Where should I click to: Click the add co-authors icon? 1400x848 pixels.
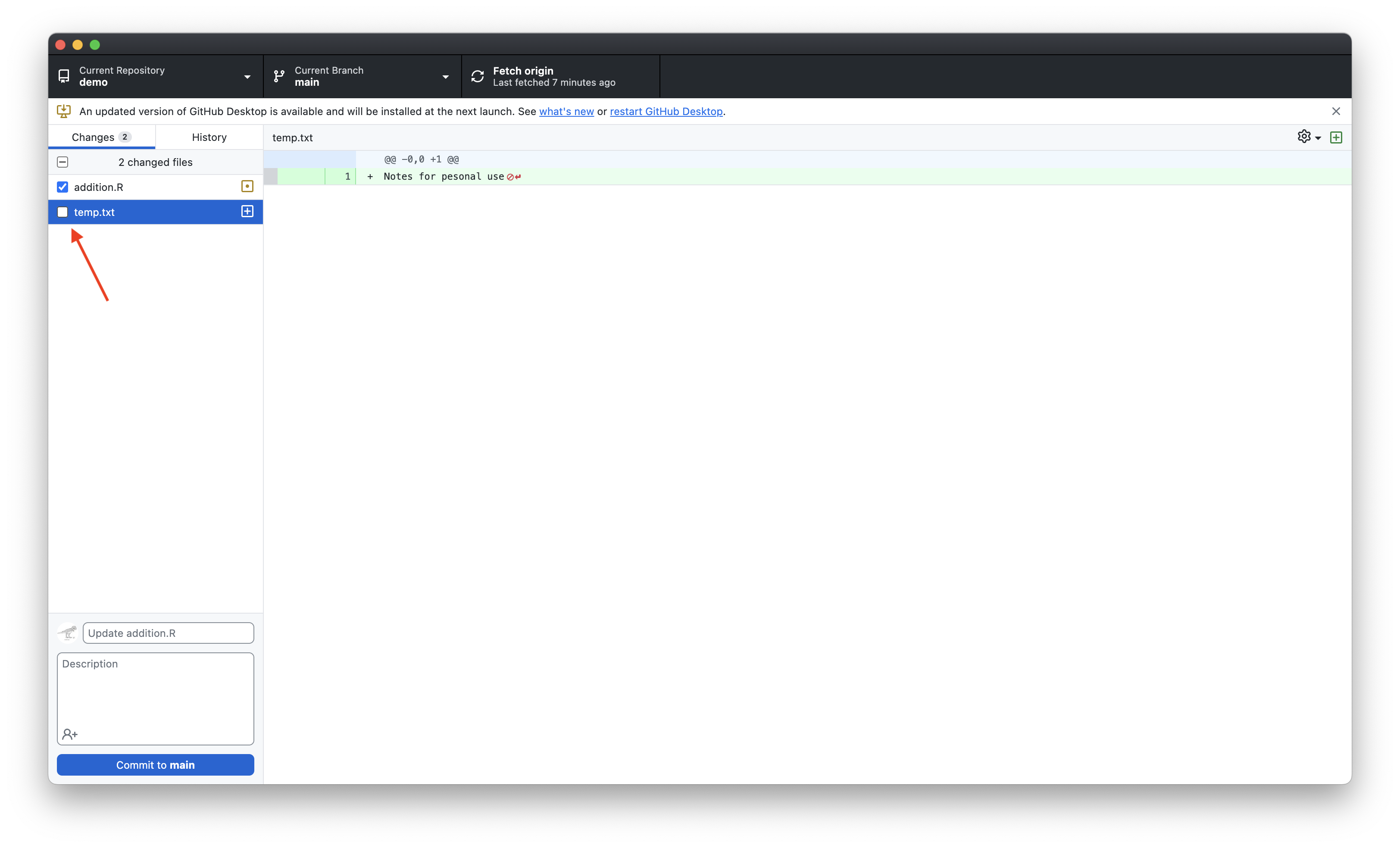pos(70,734)
